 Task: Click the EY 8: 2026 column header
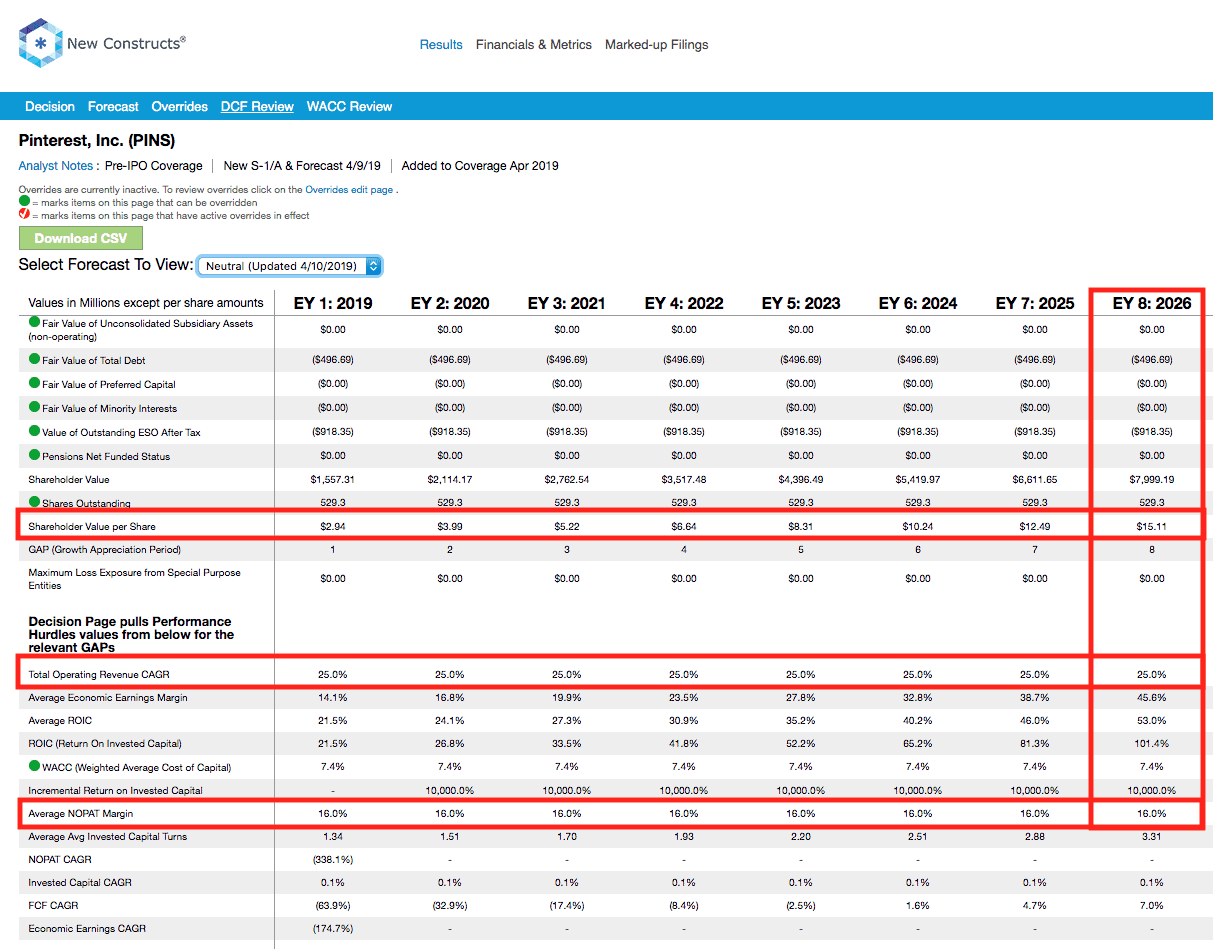pos(1152,303)
